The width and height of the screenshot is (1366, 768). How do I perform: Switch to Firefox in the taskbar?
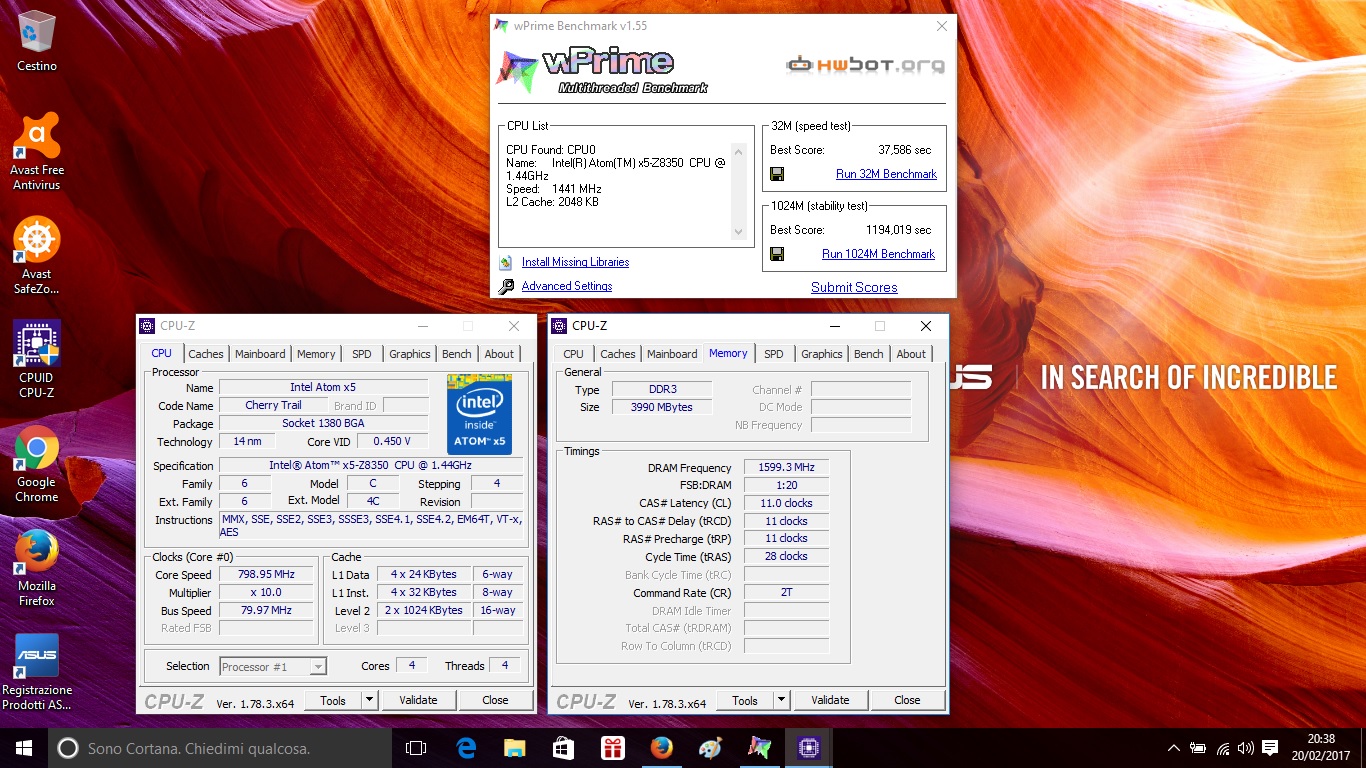click(661, 747)
